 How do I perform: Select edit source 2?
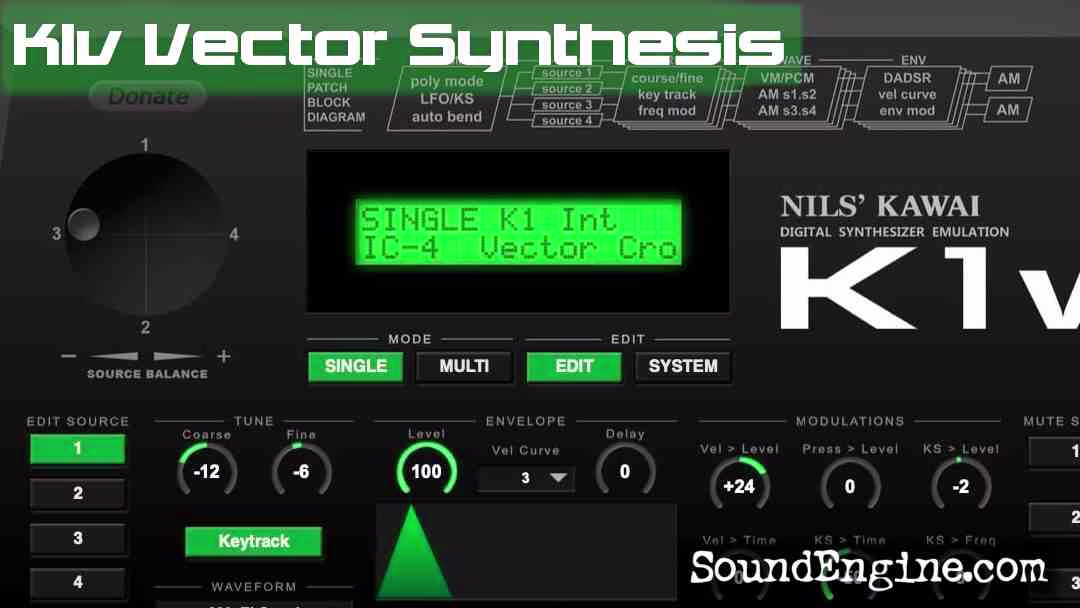pos(78,494)
